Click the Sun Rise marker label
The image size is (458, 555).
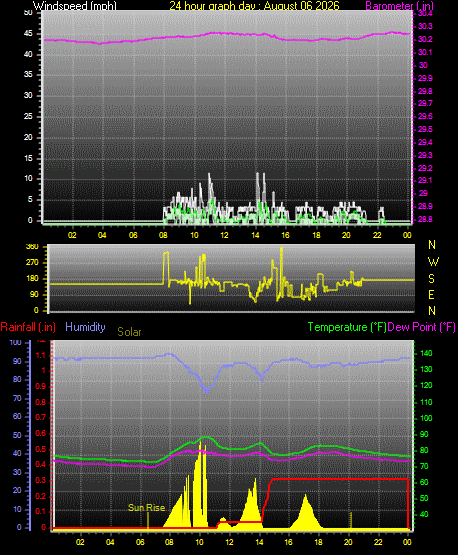147,508
